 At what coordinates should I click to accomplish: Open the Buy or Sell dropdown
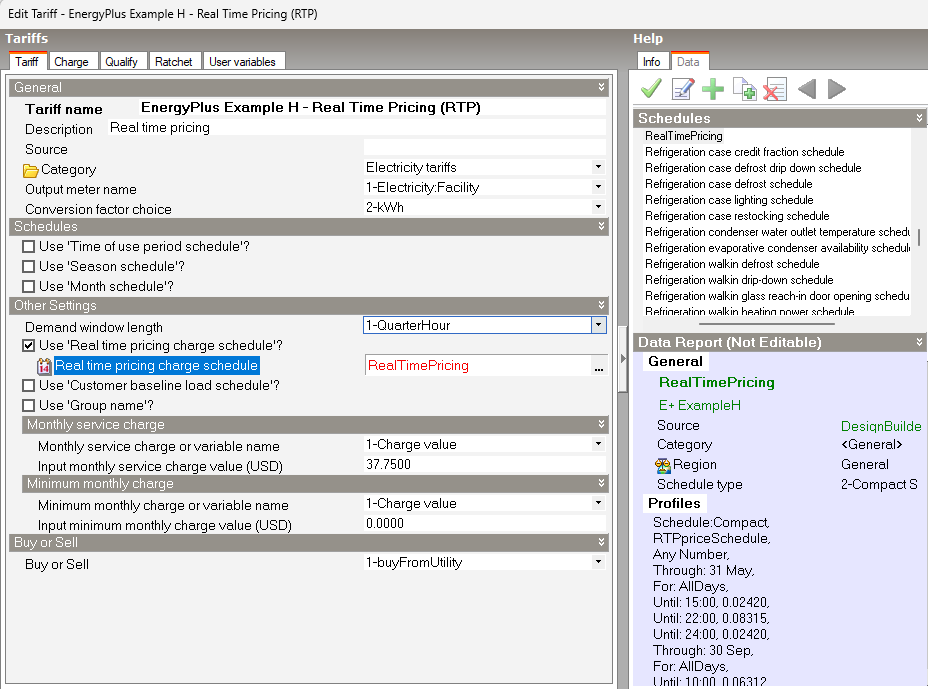click(x=598, y=563)
